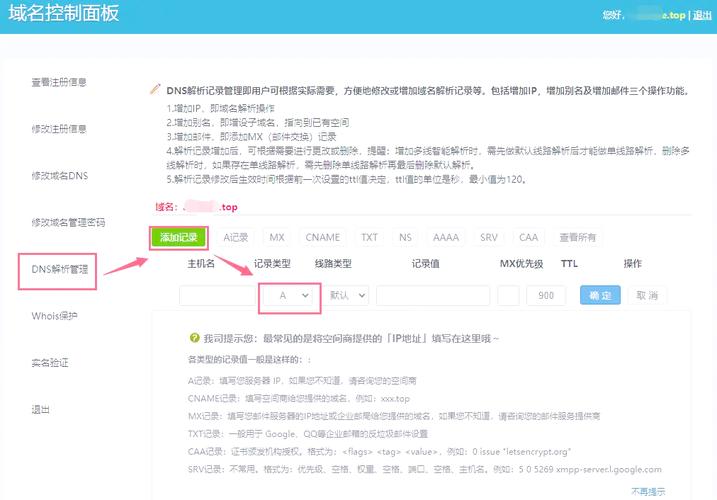View AAAA records tab
Viewport: 717px width, 500px height.
(x=446, y=237)
